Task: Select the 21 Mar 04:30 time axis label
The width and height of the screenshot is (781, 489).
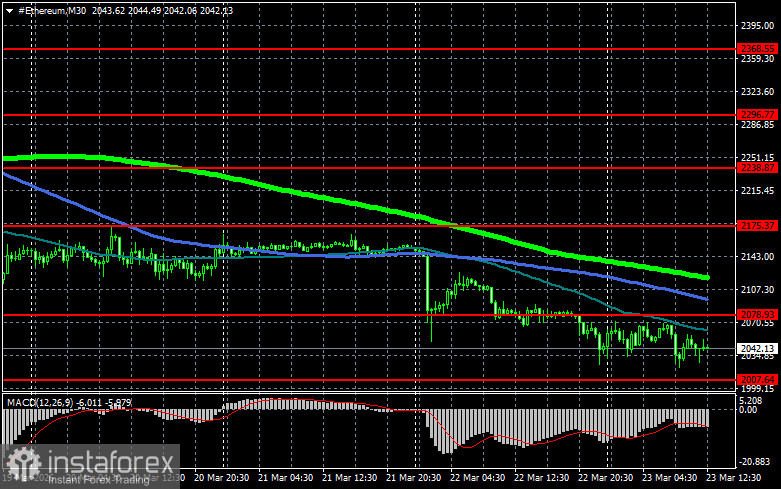Action: (x=285, y=478)
